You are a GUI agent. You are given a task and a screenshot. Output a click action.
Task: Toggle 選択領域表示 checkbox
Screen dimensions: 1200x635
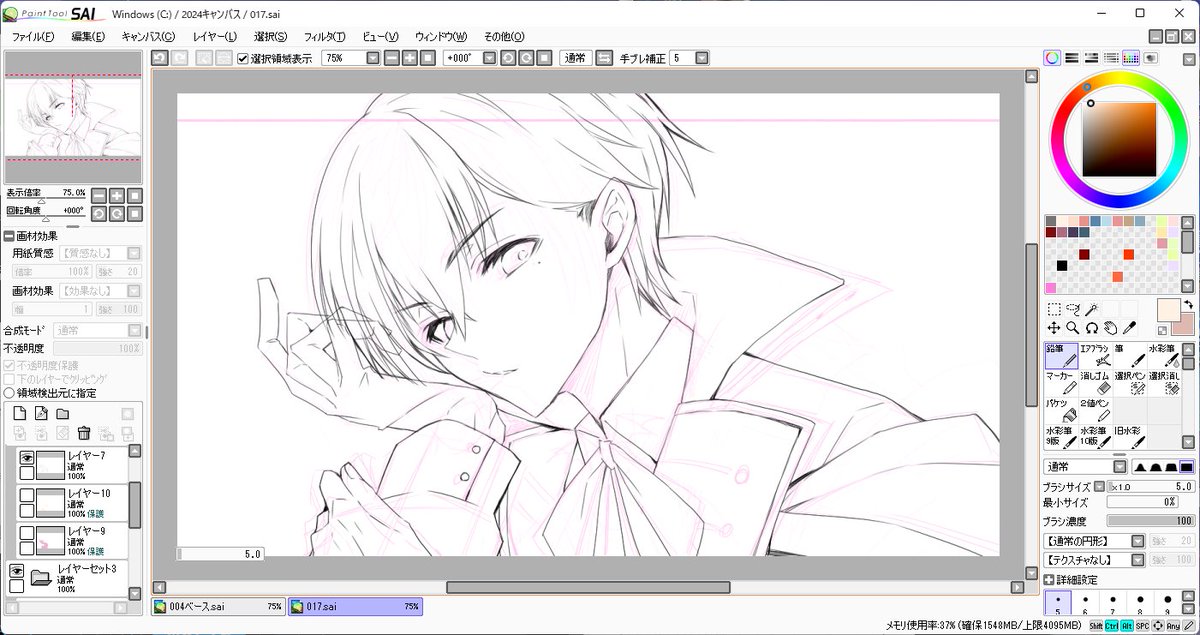(x=243, y=59)
